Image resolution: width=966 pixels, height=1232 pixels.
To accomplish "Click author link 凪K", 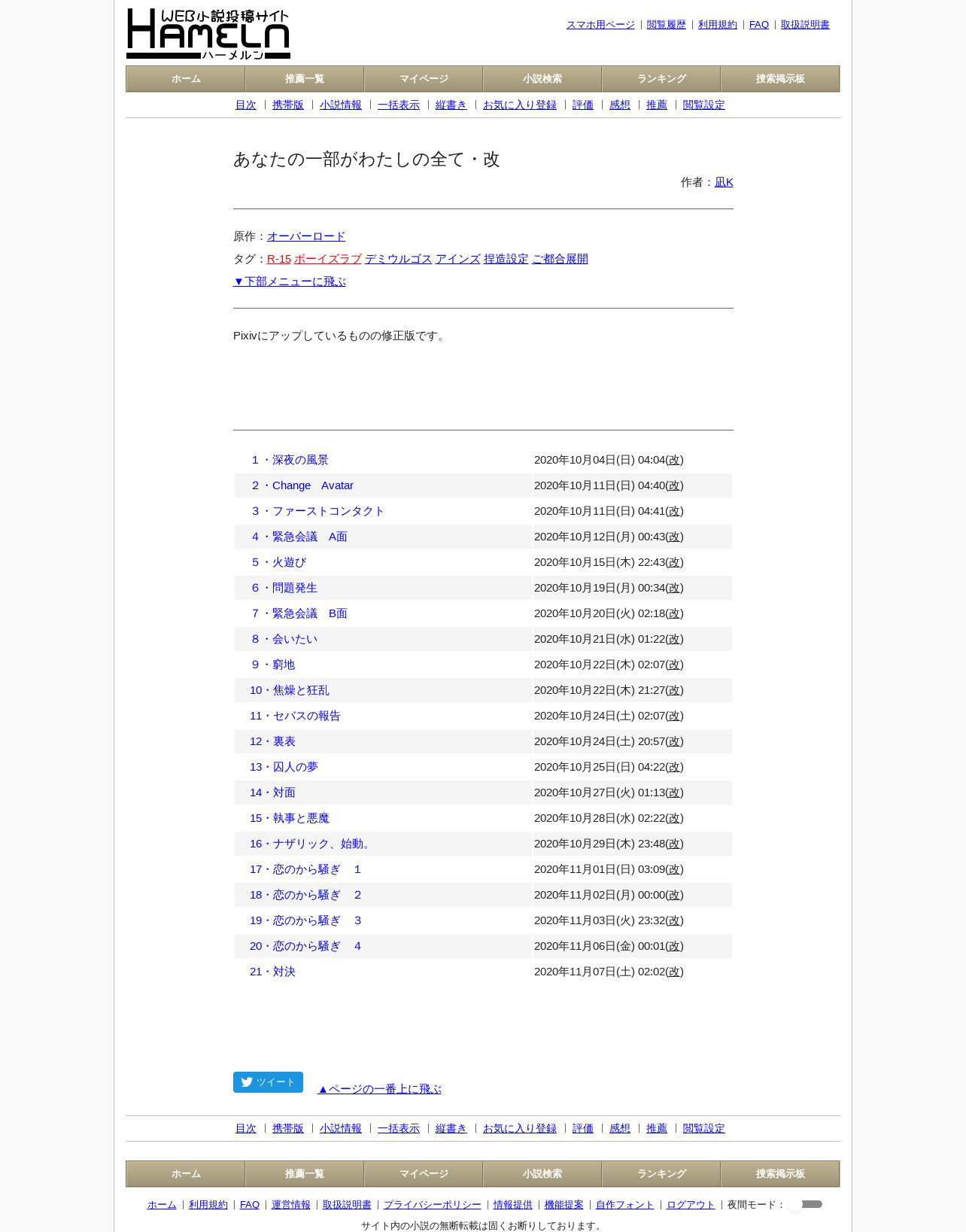I will [x=724, y=182].
